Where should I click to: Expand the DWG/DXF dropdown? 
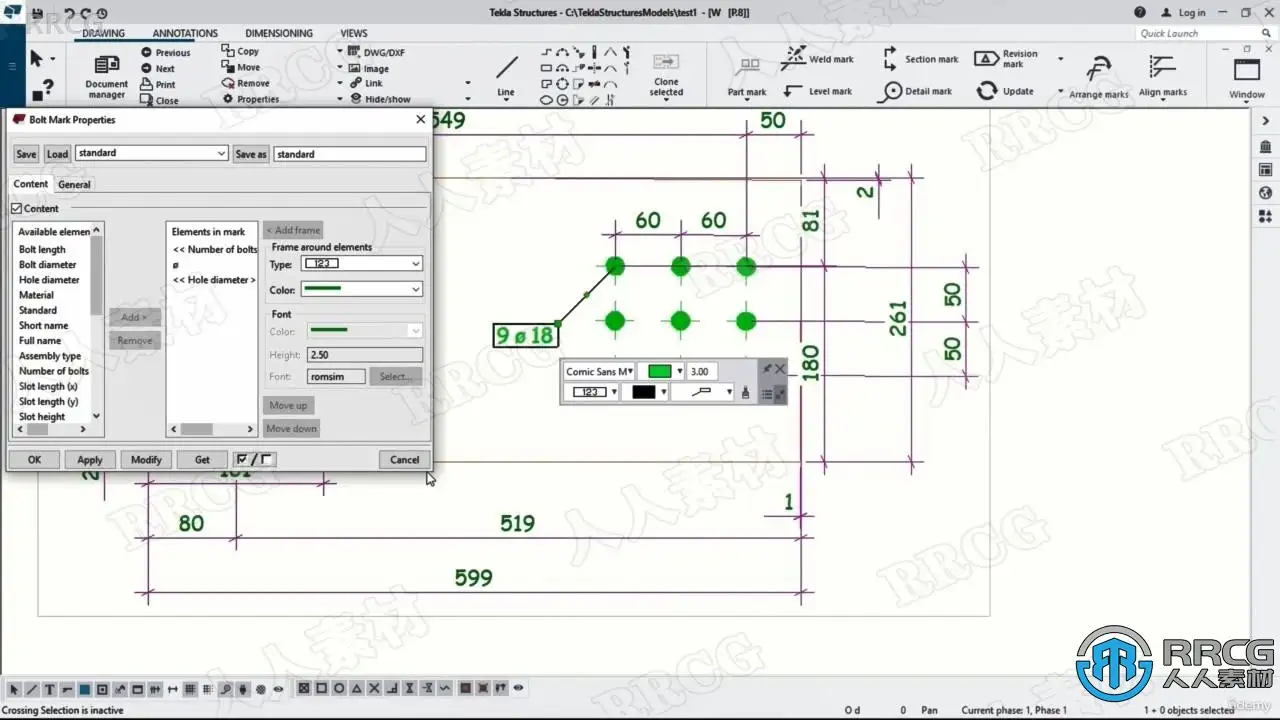pos(340,51)
